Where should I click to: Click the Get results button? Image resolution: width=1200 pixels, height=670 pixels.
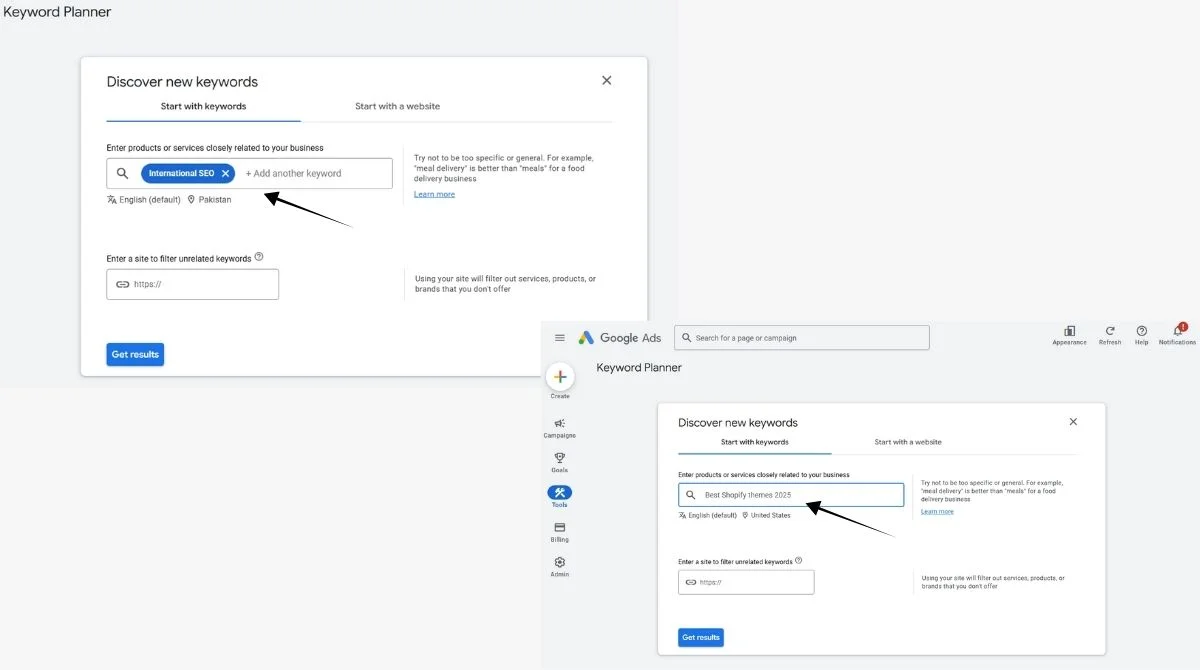point(135,354)
